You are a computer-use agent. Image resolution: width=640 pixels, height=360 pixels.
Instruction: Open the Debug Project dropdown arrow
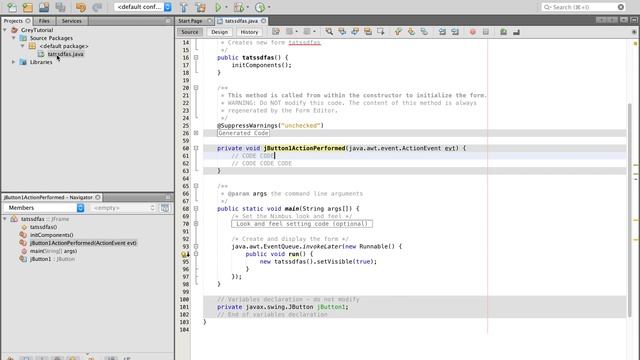pyautogui.click(x=247, y=7)
